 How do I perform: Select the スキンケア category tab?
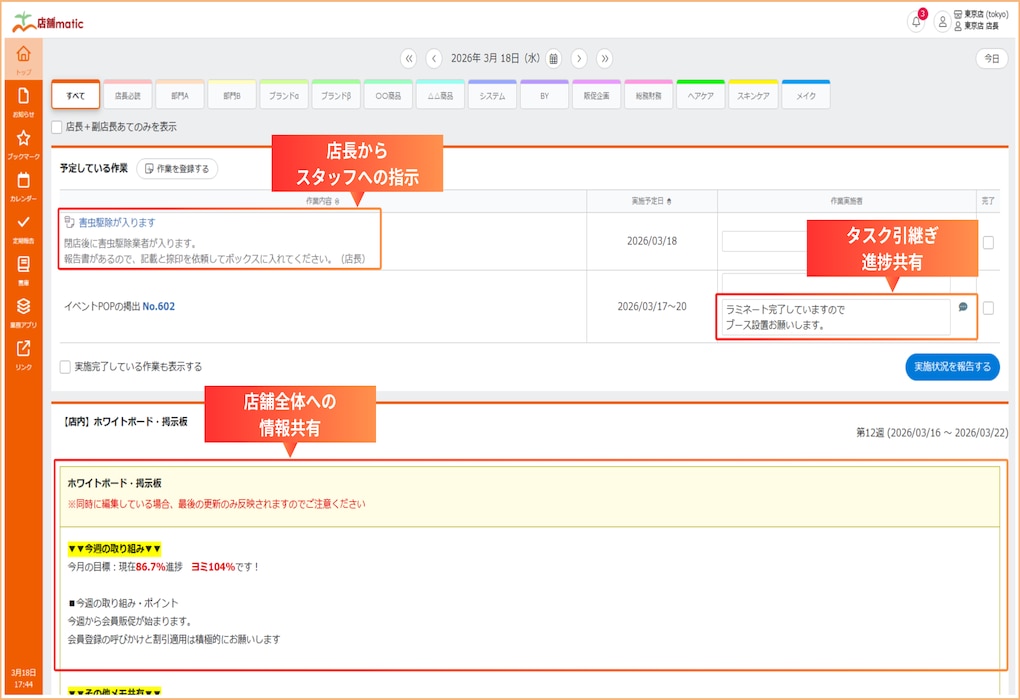click(753, 96)
